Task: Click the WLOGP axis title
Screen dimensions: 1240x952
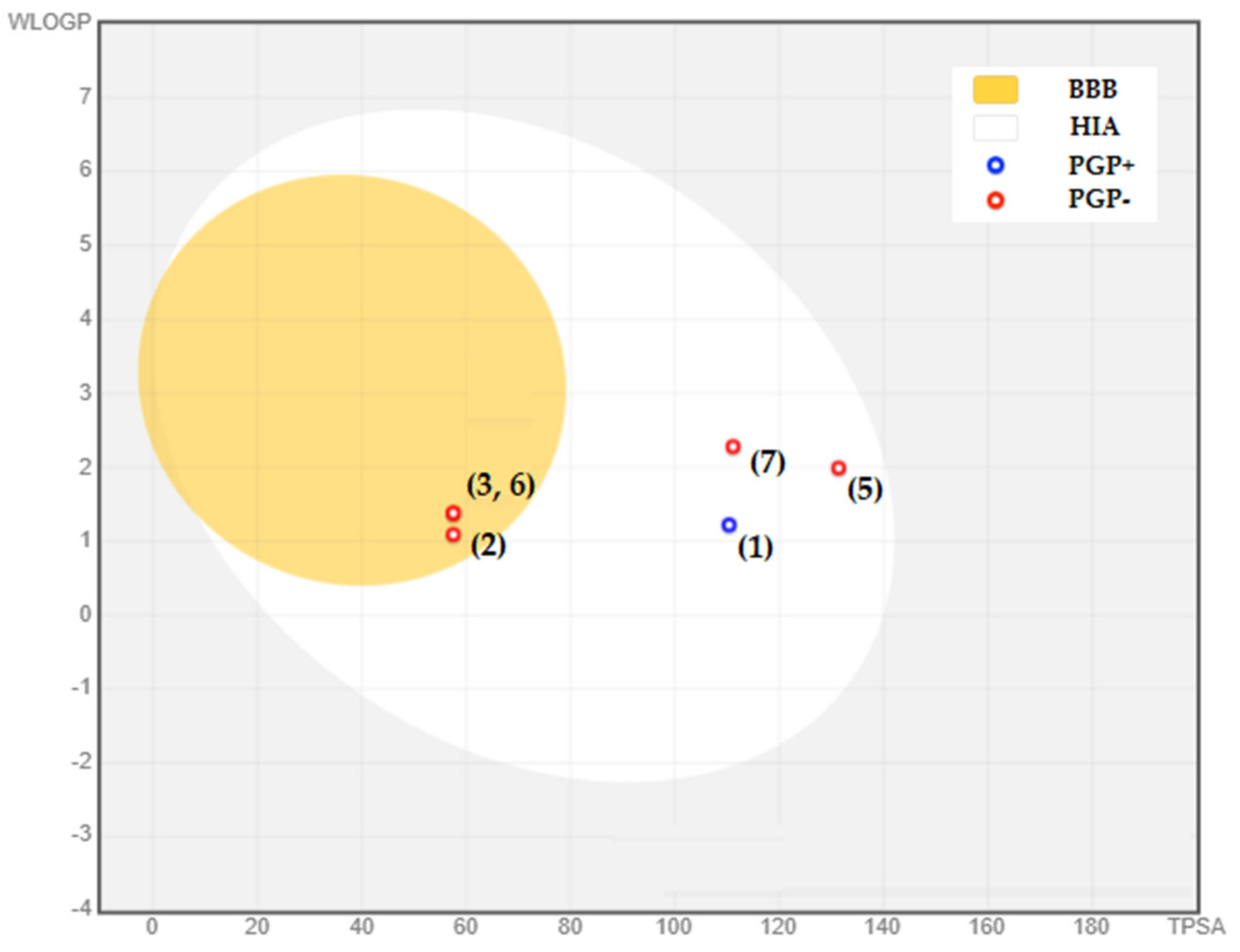Action: pyautogui.click(x=49, y=22)
